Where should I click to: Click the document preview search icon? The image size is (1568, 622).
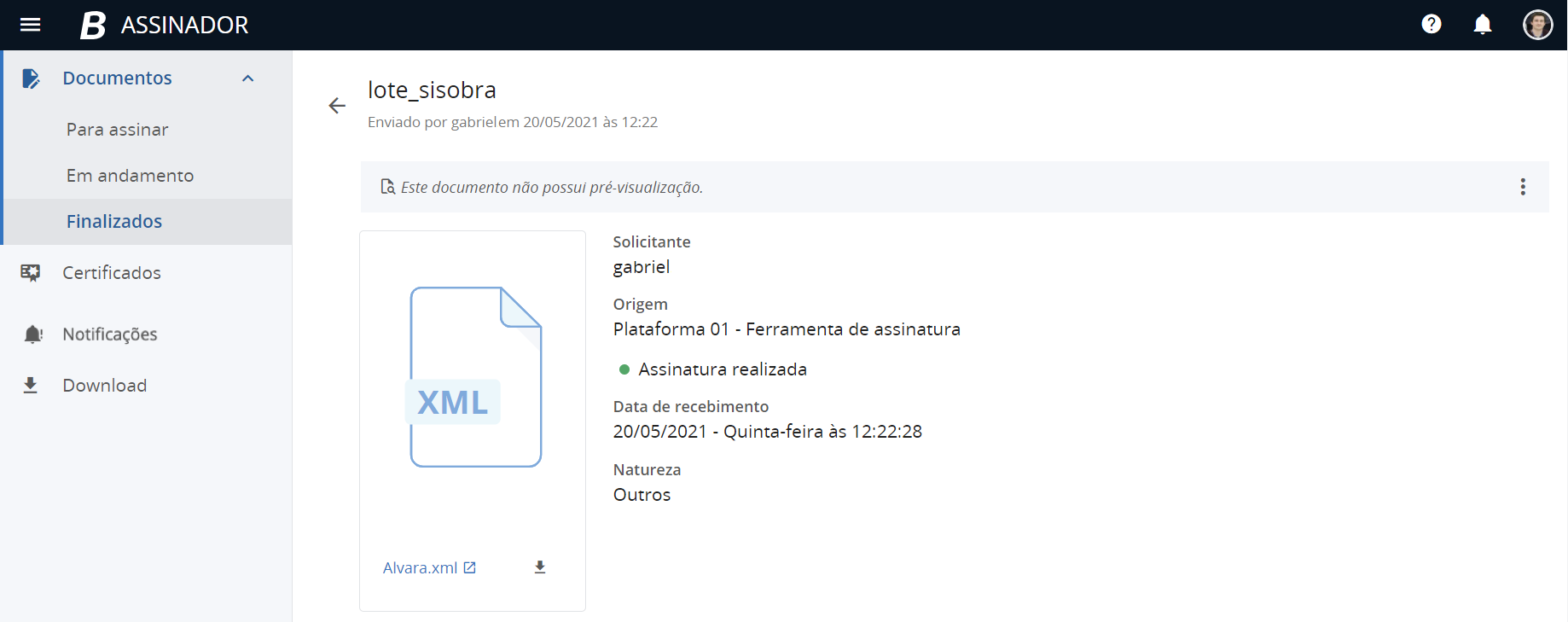click(x=387, y=187)
